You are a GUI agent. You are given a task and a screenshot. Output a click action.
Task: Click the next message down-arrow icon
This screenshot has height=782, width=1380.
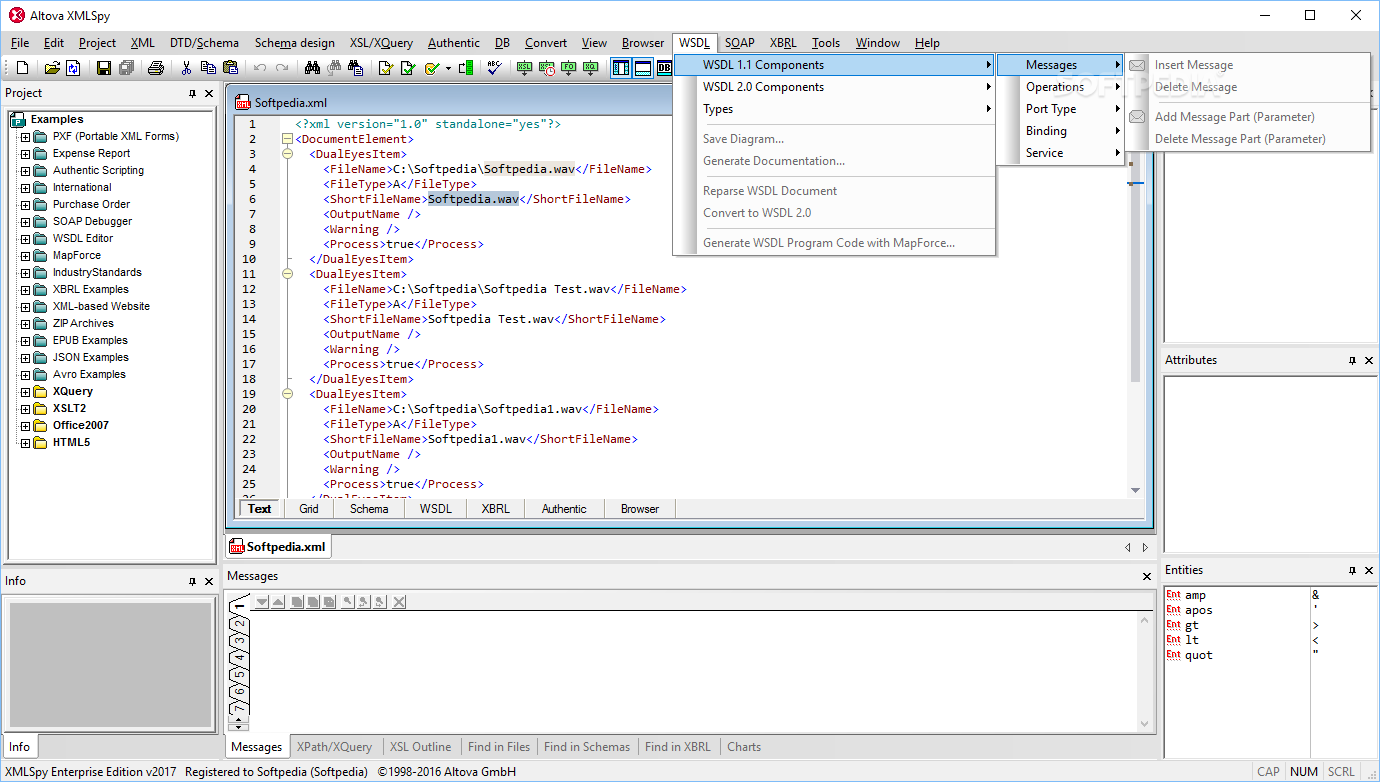tap(262, 601)
